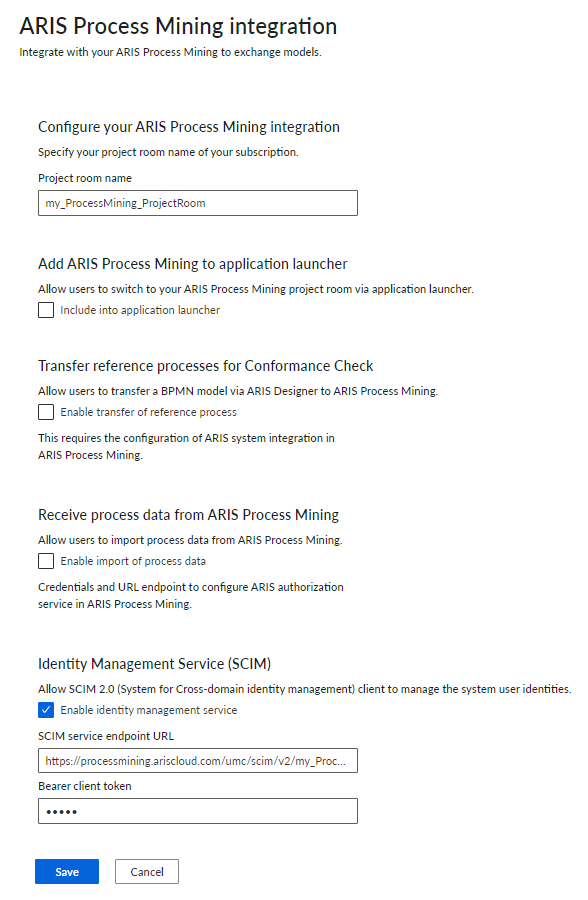
Task: Click the 'Bearer client token' label
Action: [84, 786]
